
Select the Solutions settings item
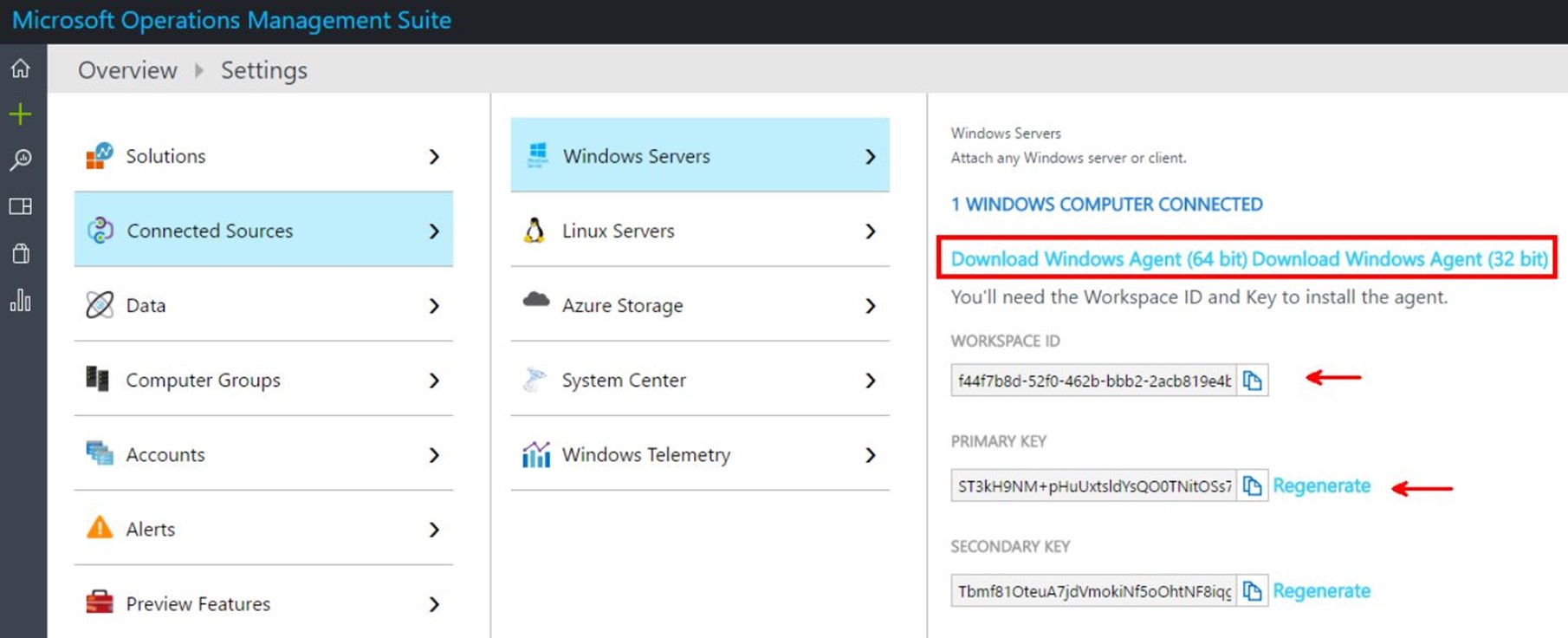click(263, 156)
